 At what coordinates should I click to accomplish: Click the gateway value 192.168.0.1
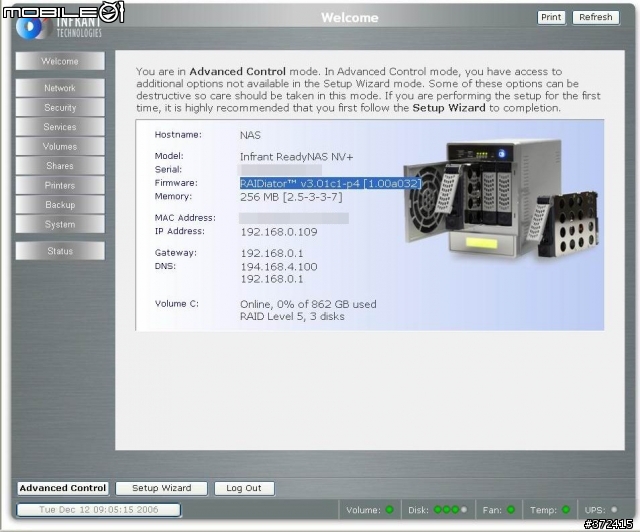click(x=272, y=253)
